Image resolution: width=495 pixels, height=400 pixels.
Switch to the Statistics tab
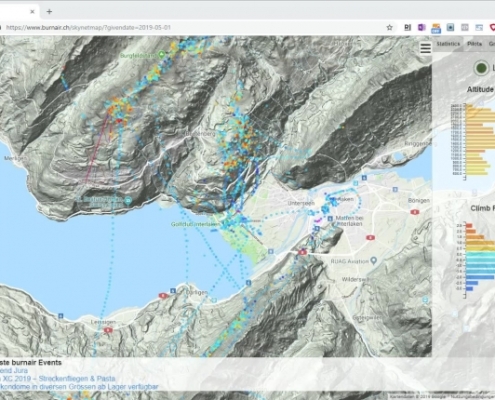pyautogui.click(x=448, y=44)
